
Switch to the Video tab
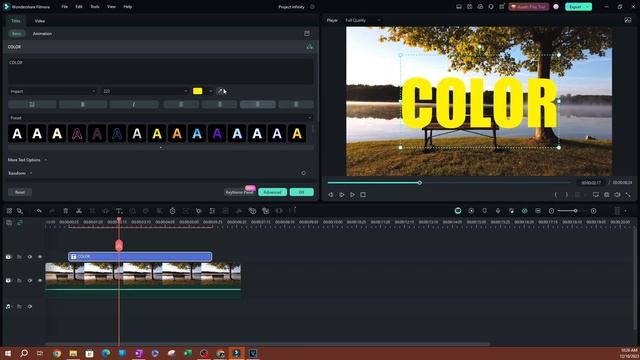pyautogui.click(x=40, y=21)
